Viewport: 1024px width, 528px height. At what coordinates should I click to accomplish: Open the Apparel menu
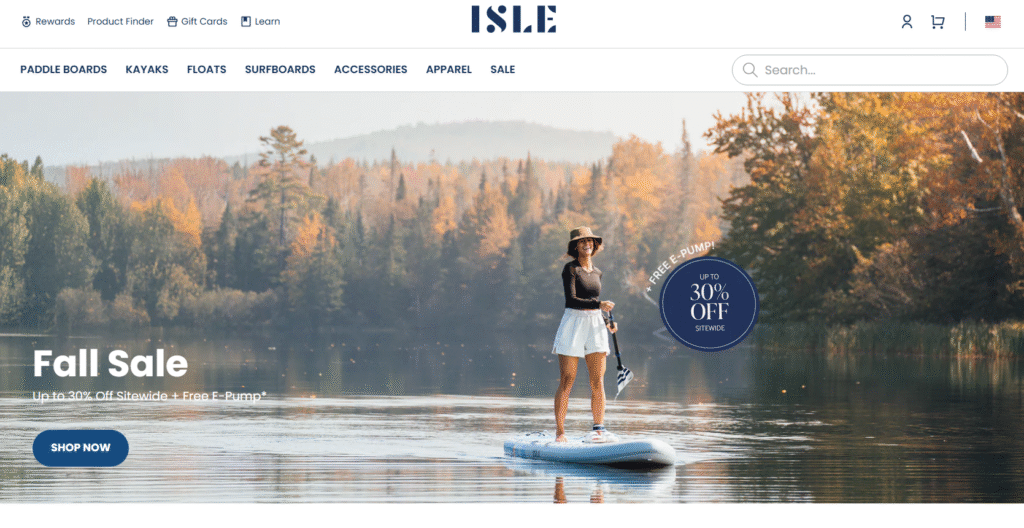click(x=449, y=69)
